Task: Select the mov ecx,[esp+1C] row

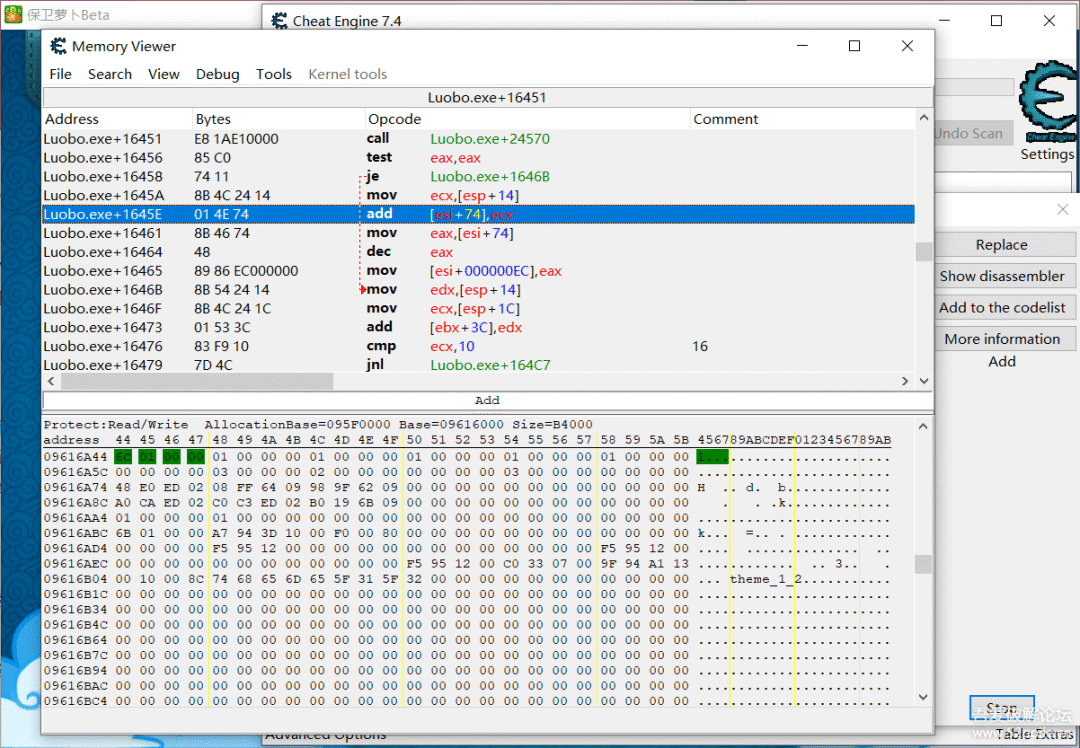Action: 478,309
